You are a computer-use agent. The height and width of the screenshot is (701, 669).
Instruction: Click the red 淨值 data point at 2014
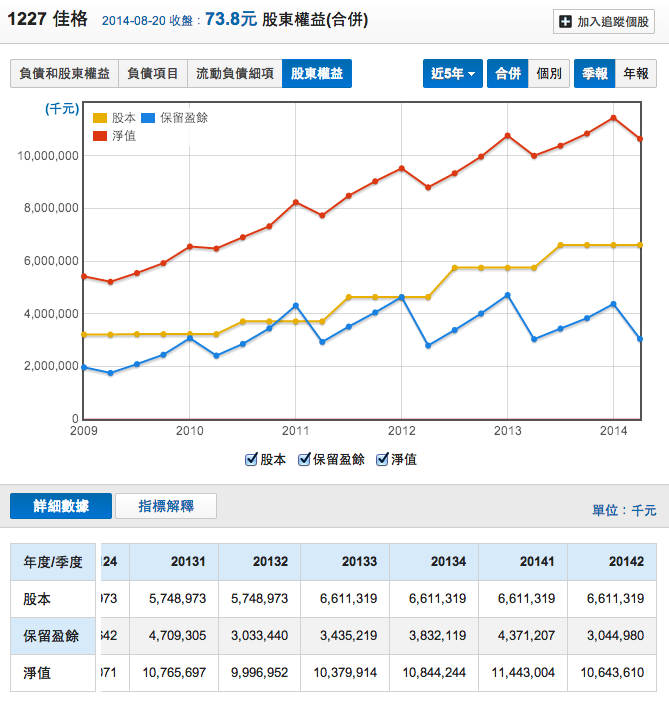613,117
